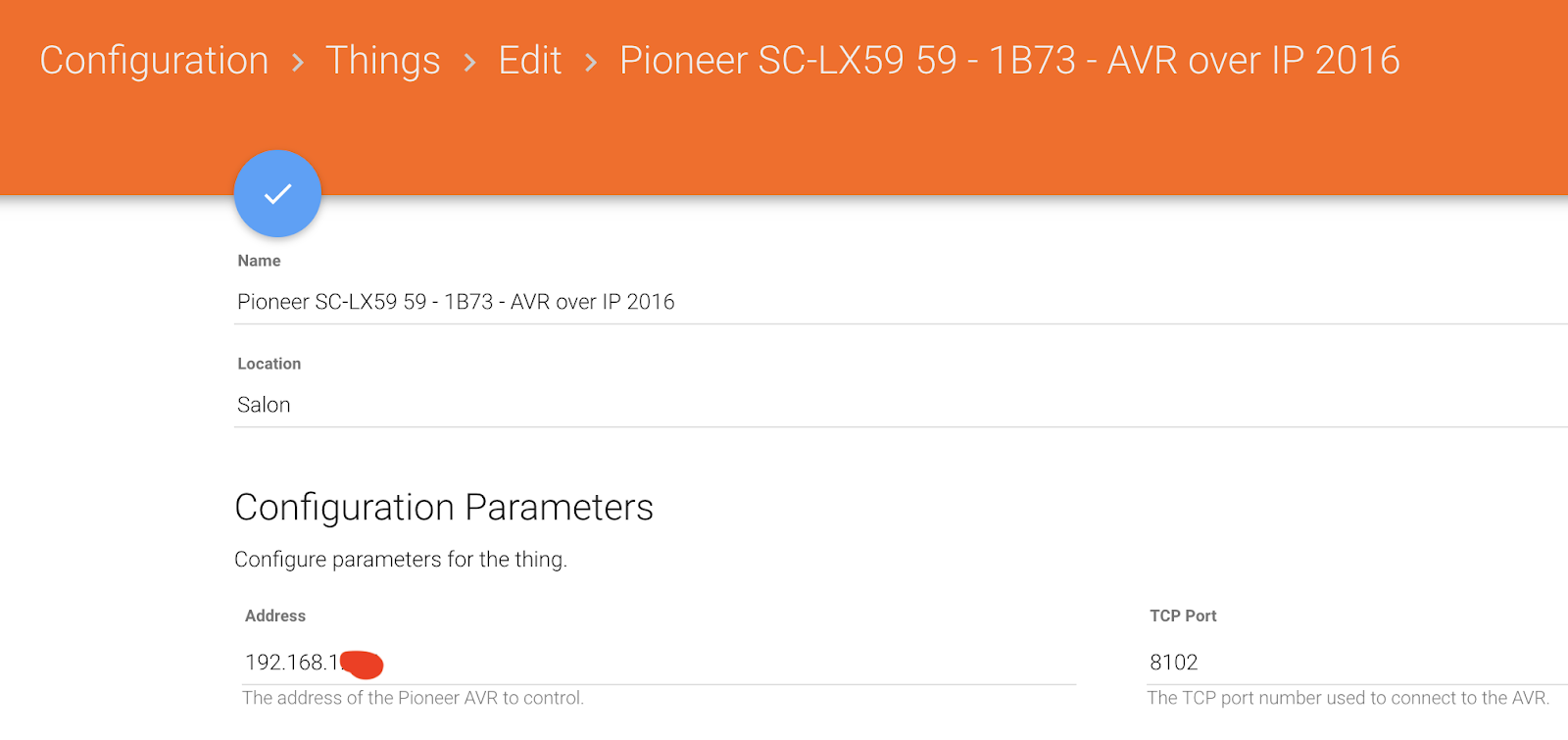The image size is (1568, 740).
Task: Click chevron arrow after Things breadcrumb
Action: coord(470,63)
